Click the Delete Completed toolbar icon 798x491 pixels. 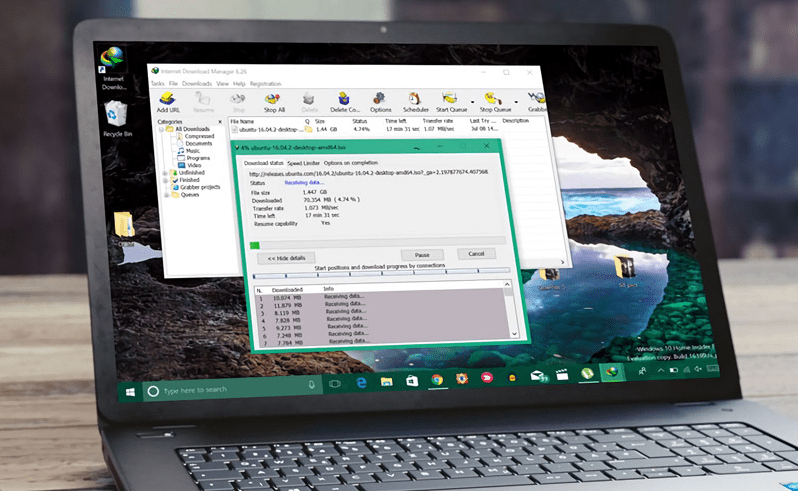tap(345, 101)
